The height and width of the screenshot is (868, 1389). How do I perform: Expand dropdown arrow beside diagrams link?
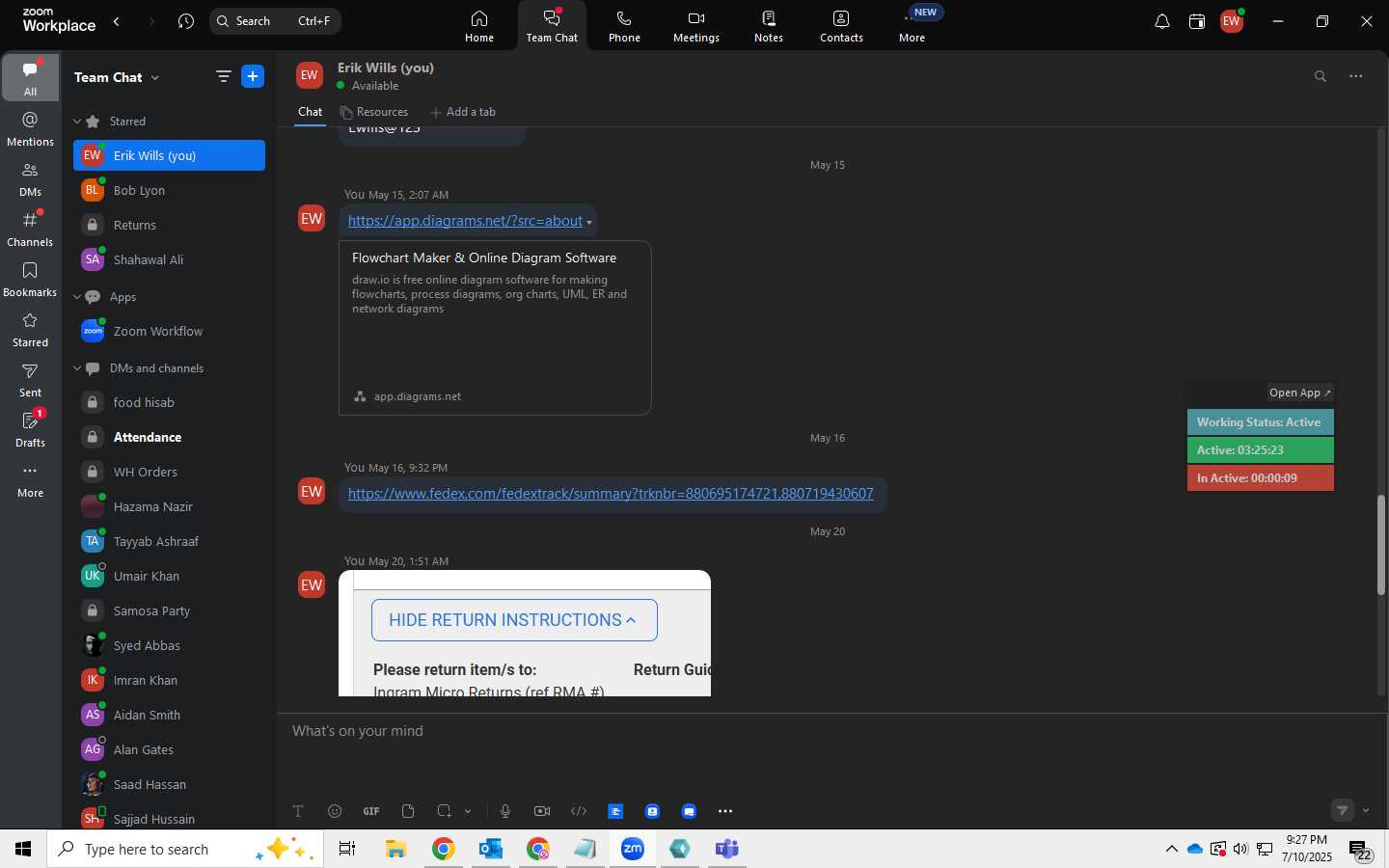pos(589,223)
